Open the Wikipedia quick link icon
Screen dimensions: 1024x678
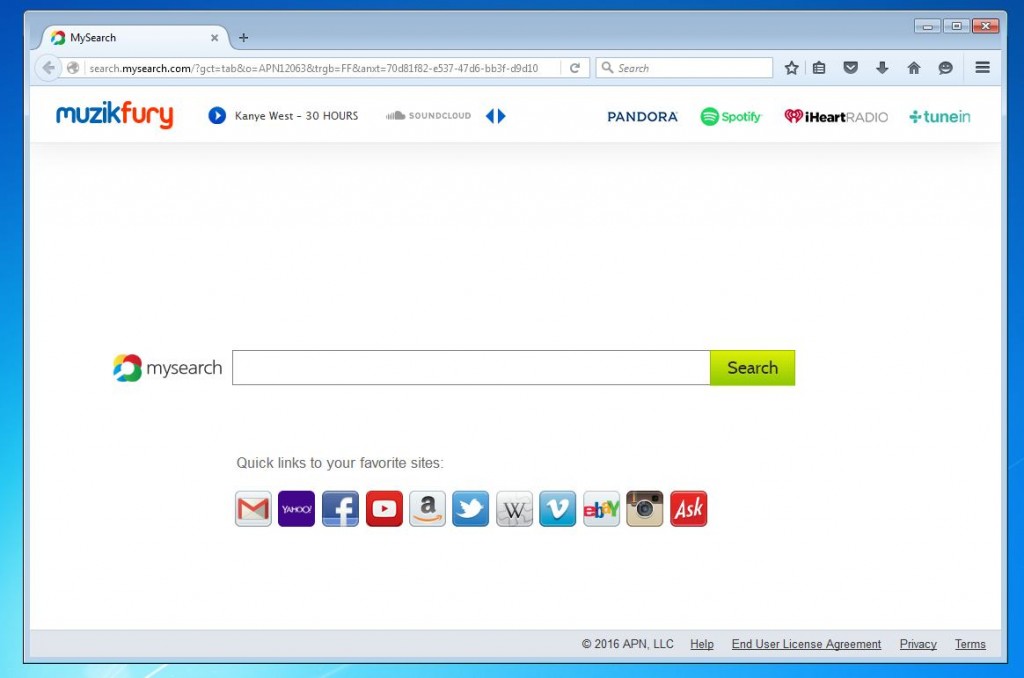(514, 508)
